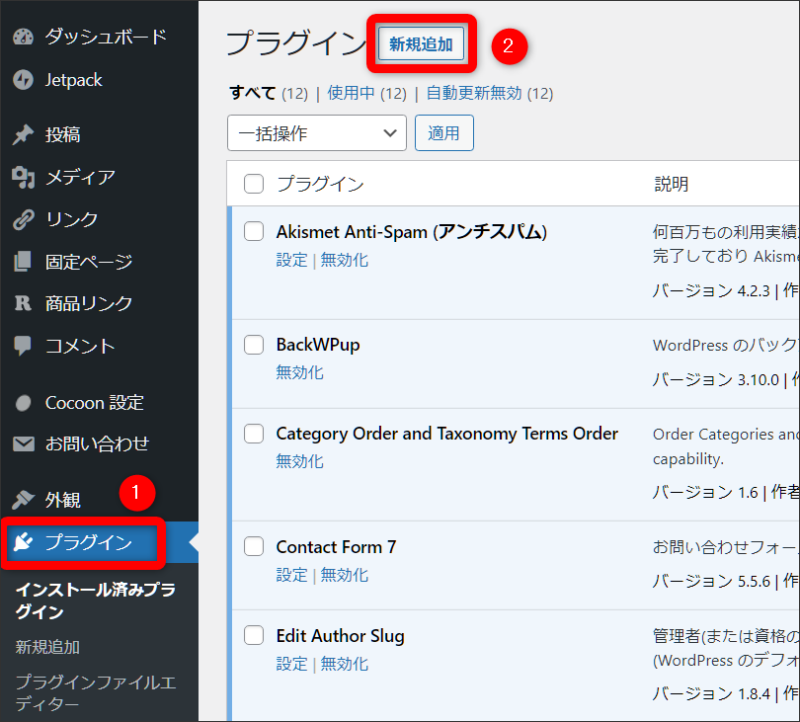The image size is (800, 722).
Task: Open コメント sidebar menu
Action: click(80, 346)
